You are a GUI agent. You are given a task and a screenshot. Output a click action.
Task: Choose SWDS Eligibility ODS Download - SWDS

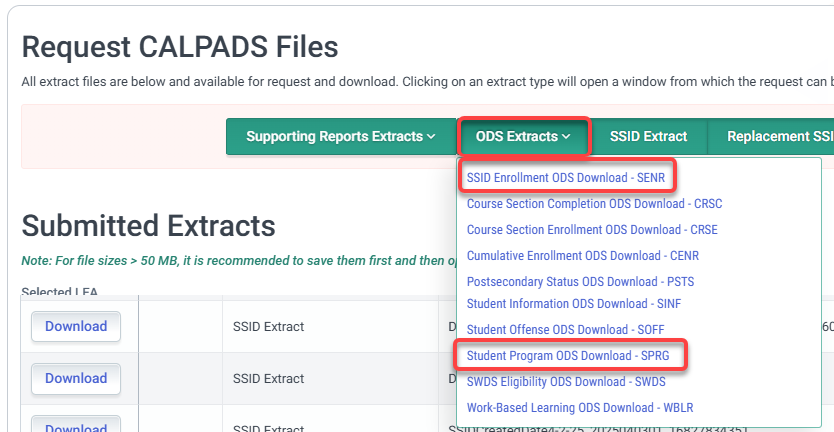coord(566,382)
